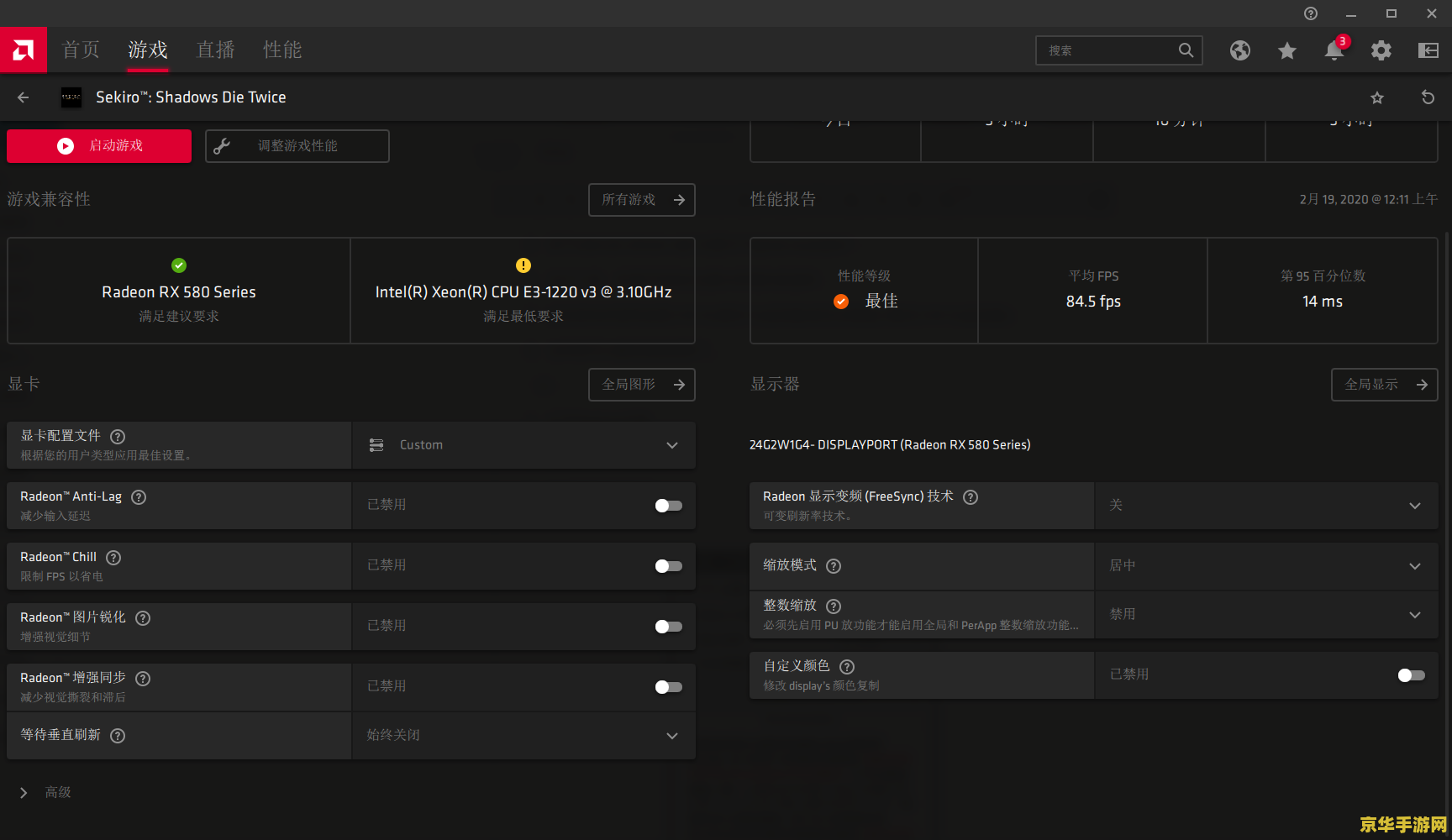Open 整数缩放 禁用 dropdown
The image size is (1452, 840).
[1266, 615]
